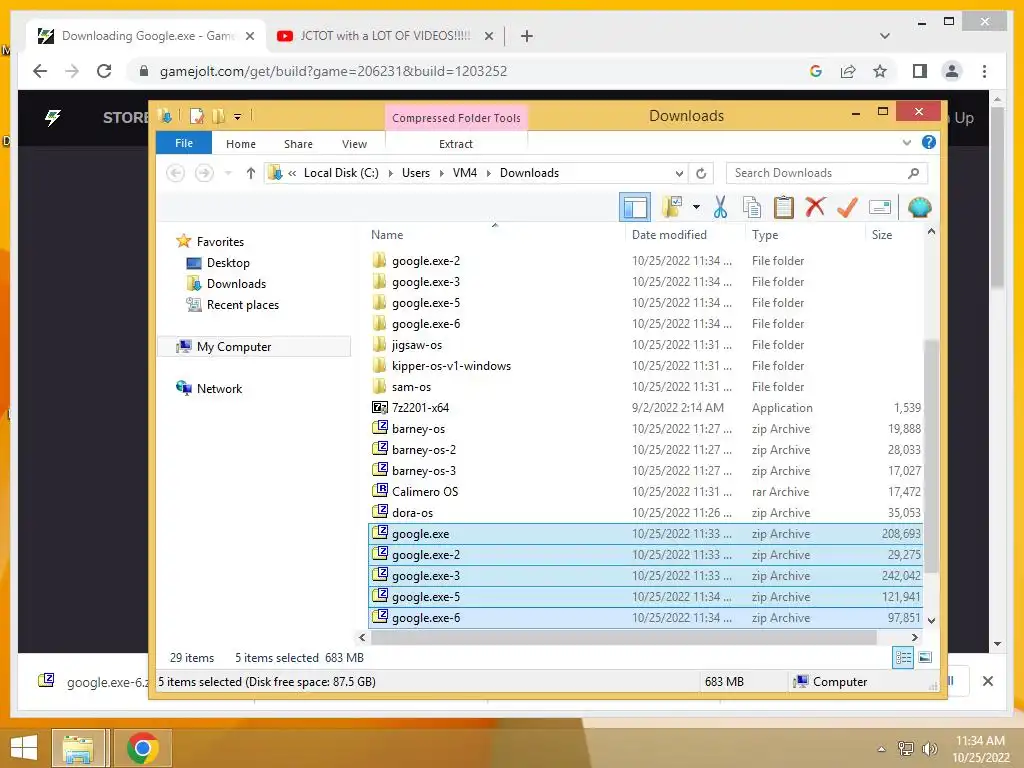Screen dimensions: 1024x768
Task: Open the recent locations dropdown arrow
Action: tap(228, 173)
